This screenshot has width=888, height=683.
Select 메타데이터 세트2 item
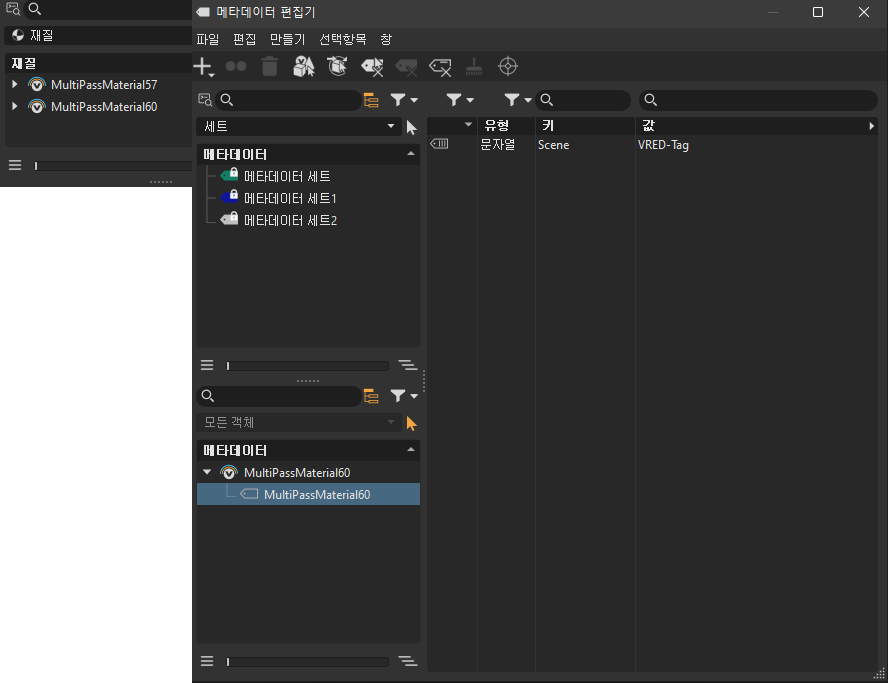[290, 220]
